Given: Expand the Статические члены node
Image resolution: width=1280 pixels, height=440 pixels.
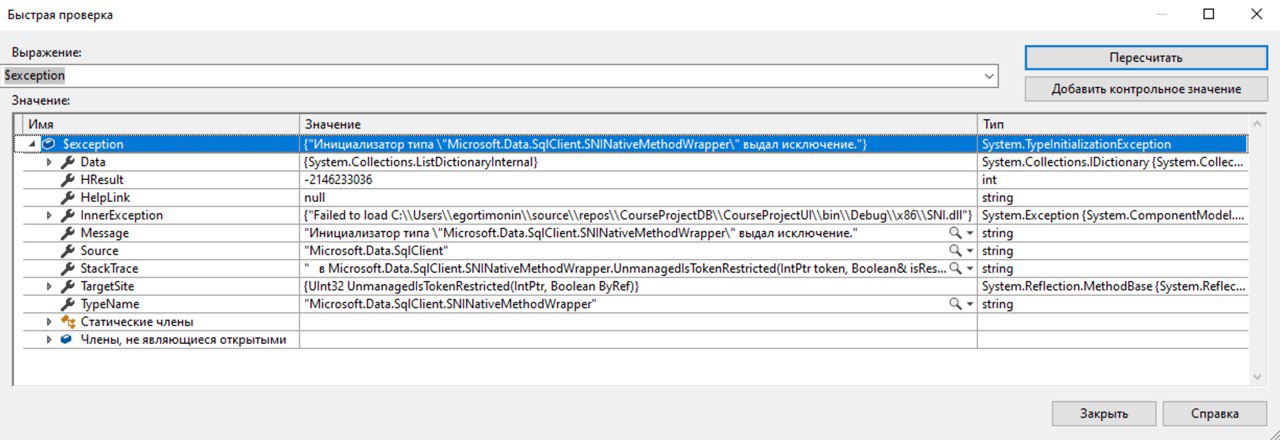Looking at the screenshot, I should [x=49, y=322].
